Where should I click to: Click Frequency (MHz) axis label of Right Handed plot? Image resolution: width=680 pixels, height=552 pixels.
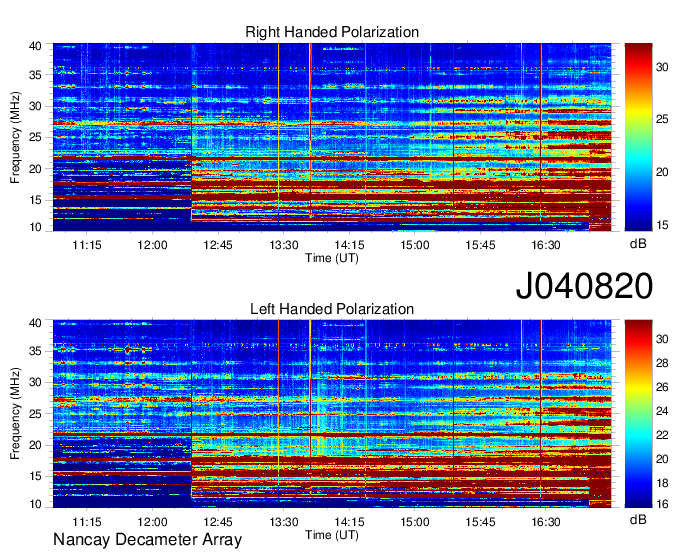pyautogui.click(x=15, y=137)
